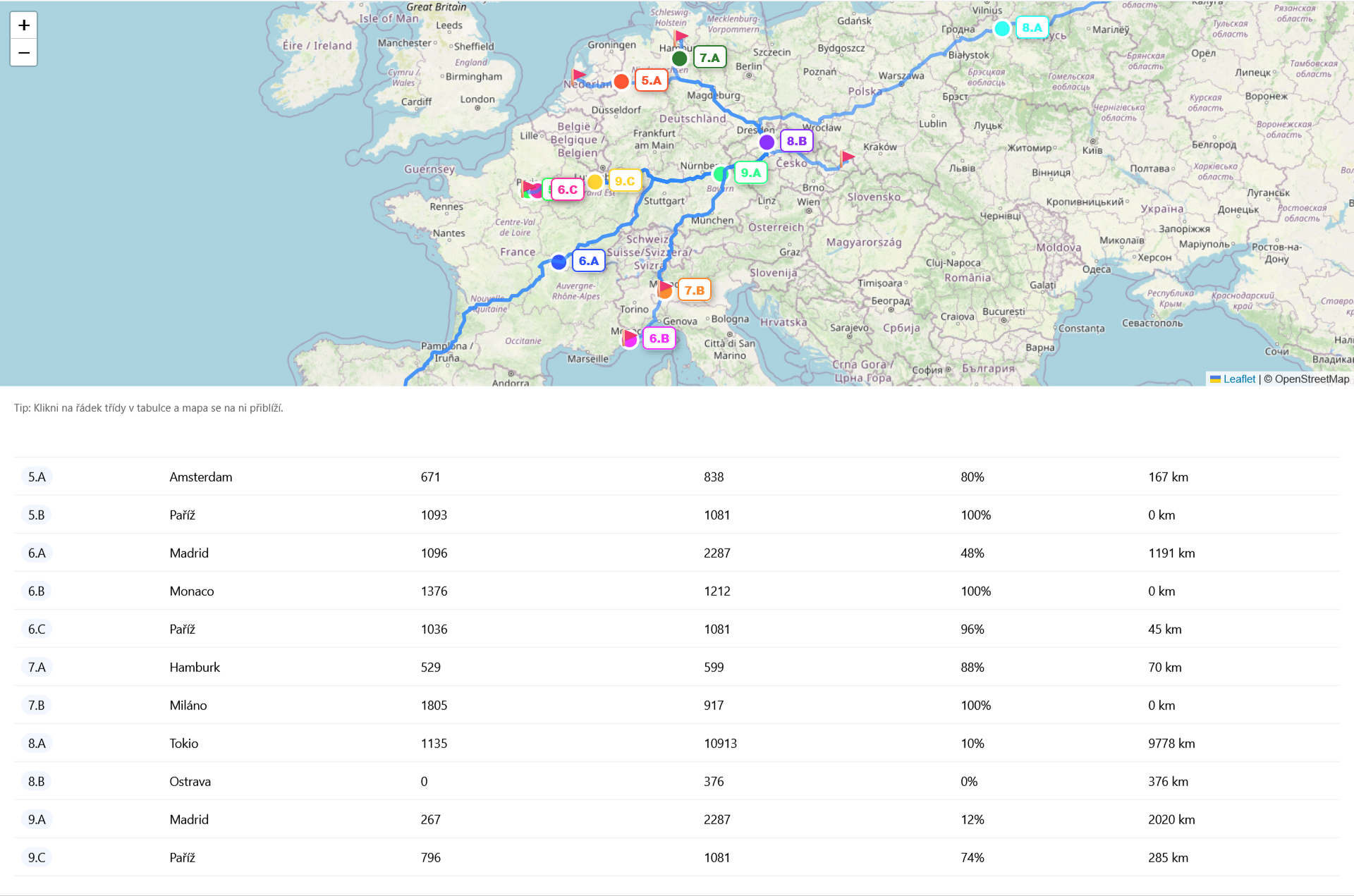Open the Leaflet attribution link
The height and width of the screenshot is (896, 1354).
tap(1239, 379)
